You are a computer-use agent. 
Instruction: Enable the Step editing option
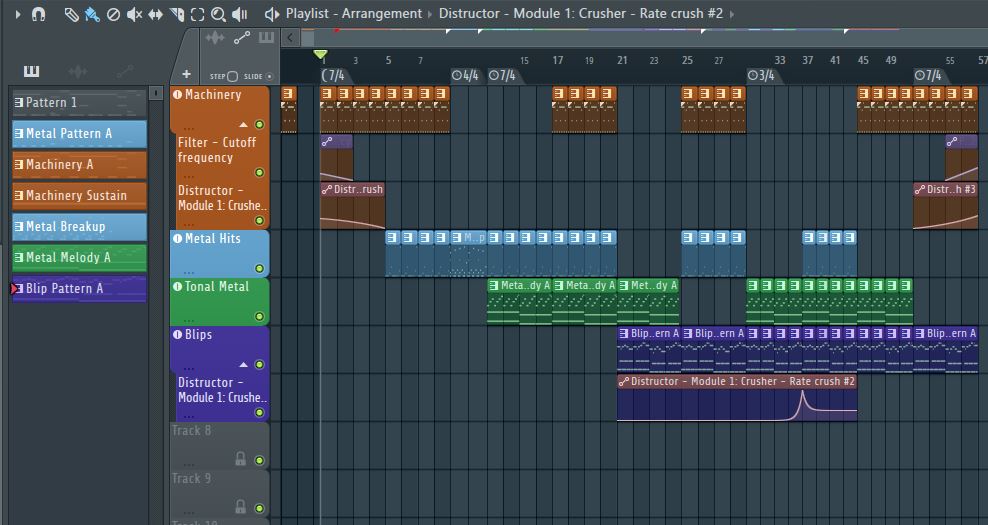tap(232, 76)
